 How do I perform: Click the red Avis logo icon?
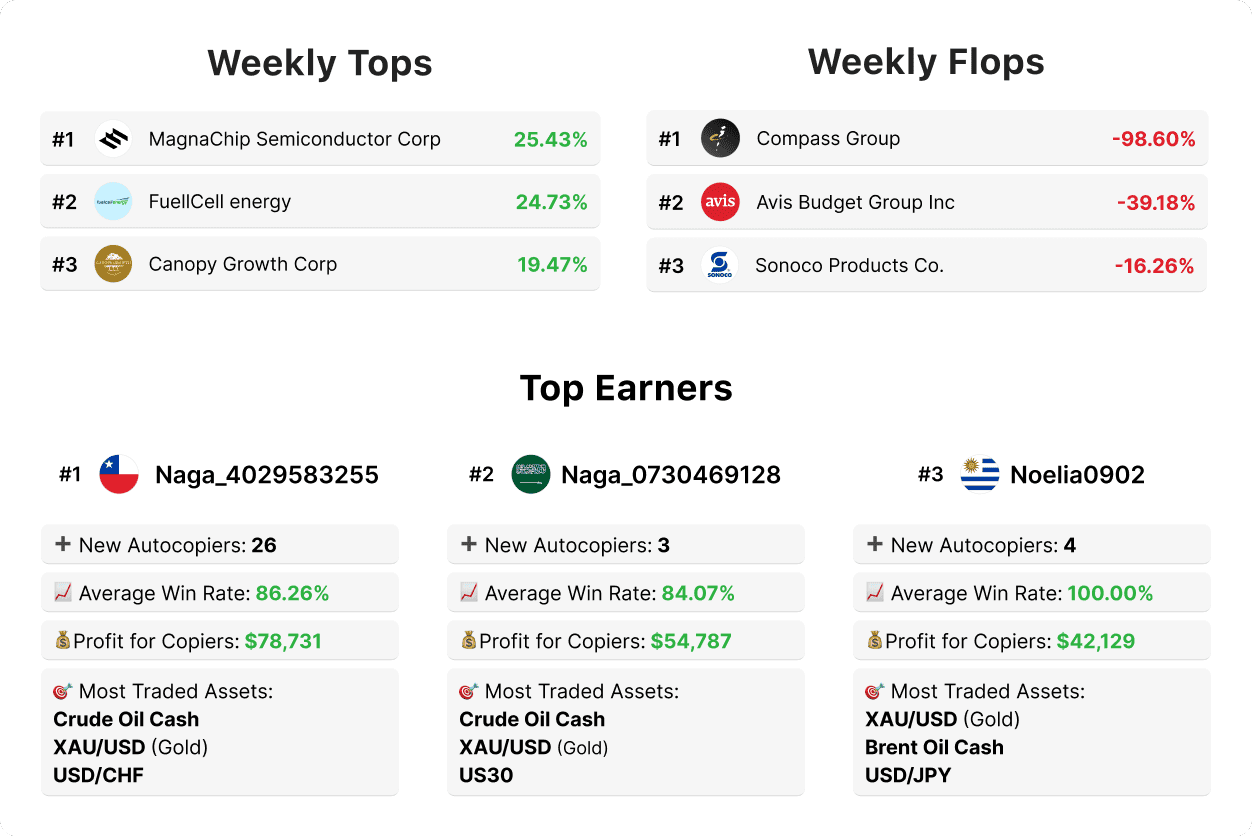click(720, 202)
